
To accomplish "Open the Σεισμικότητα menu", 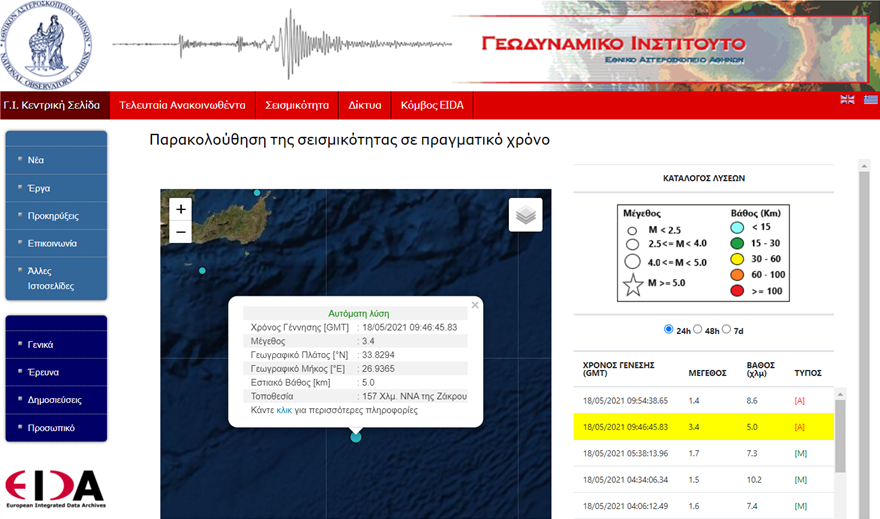I will click(297, 104).
